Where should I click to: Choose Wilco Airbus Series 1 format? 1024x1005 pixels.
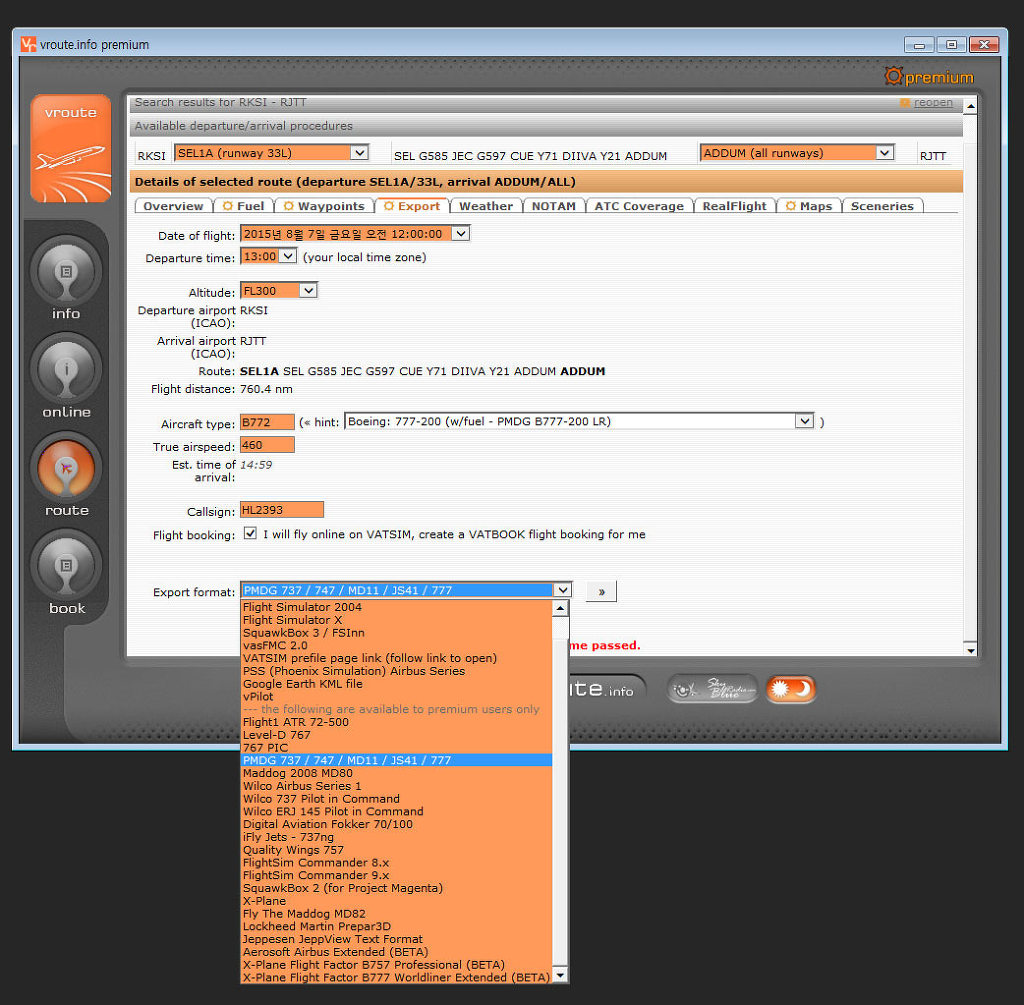pyautogui.click(x=396, y=786)
